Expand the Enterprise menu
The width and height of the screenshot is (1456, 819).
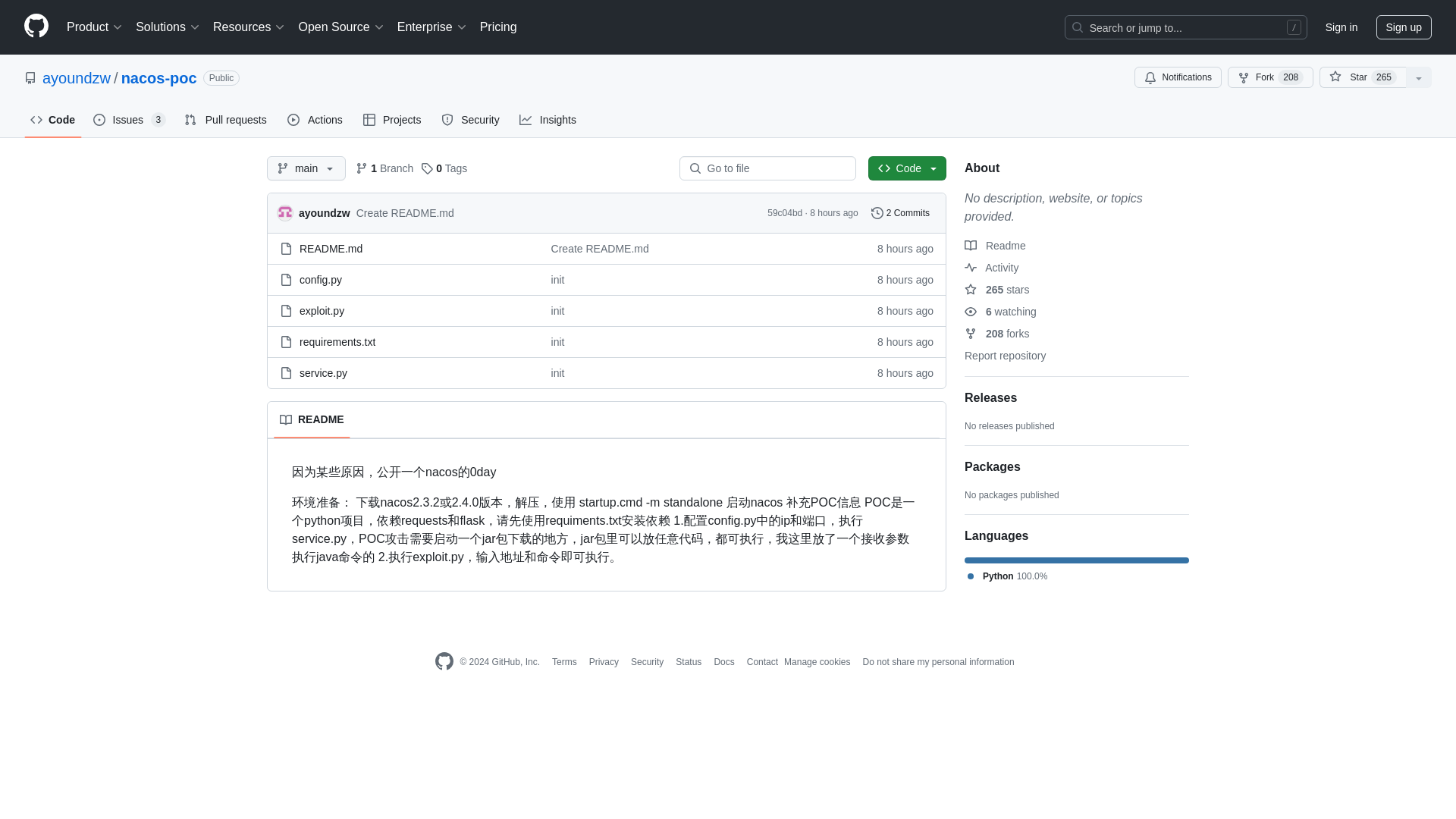pos(431,27)
